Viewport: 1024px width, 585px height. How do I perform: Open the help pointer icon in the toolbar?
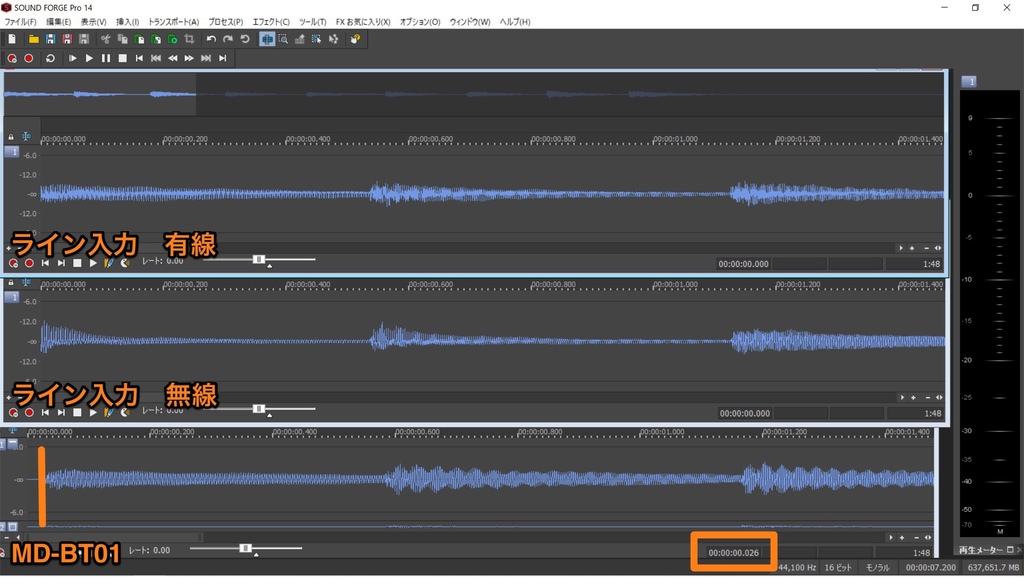pyautogui.click(x=355, y=39)
